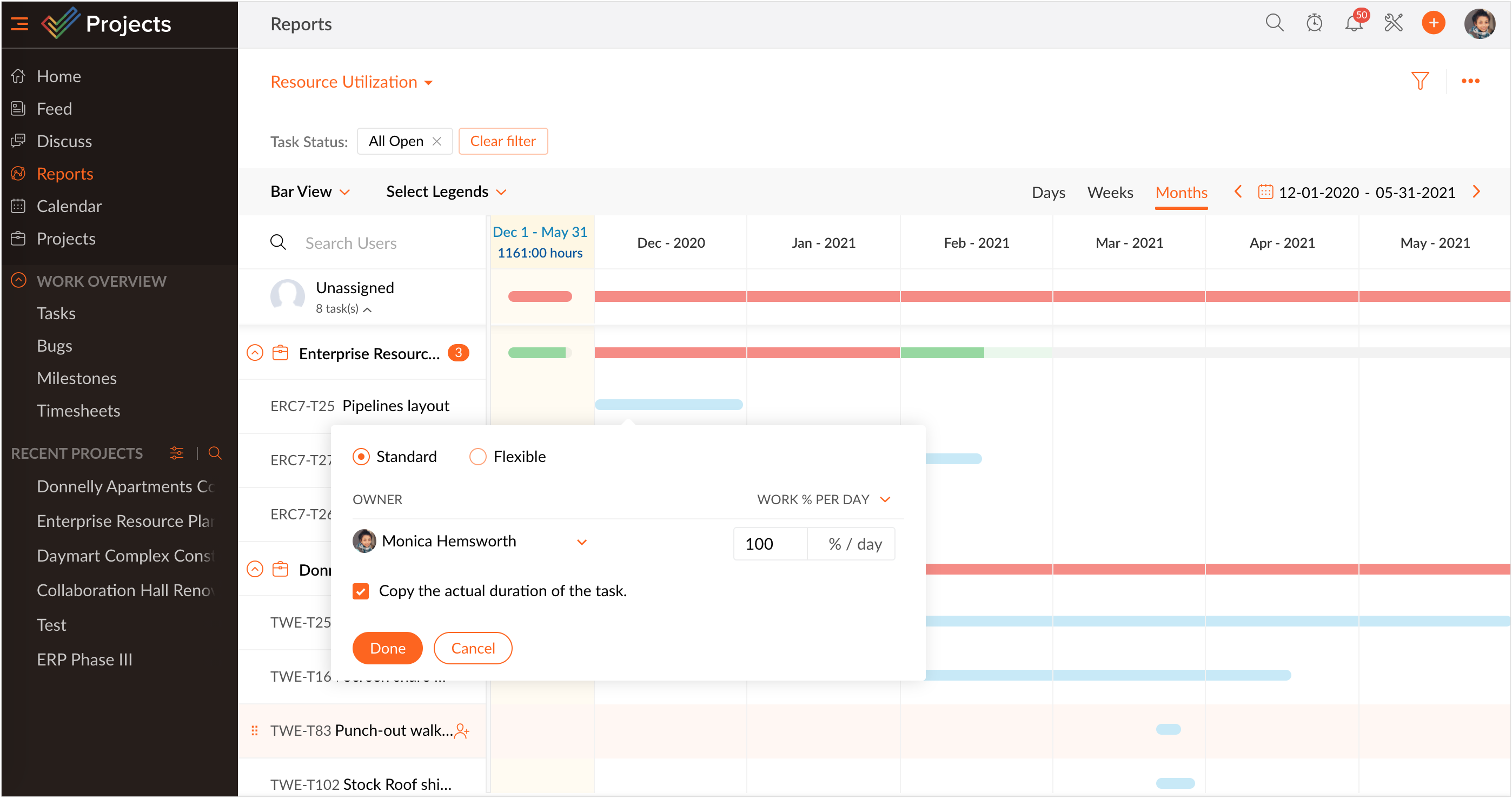The width and height of the screenshot is (1512, 798).
Task: Open the Resource Utilization report dropdown
Action: coord(352,82)
